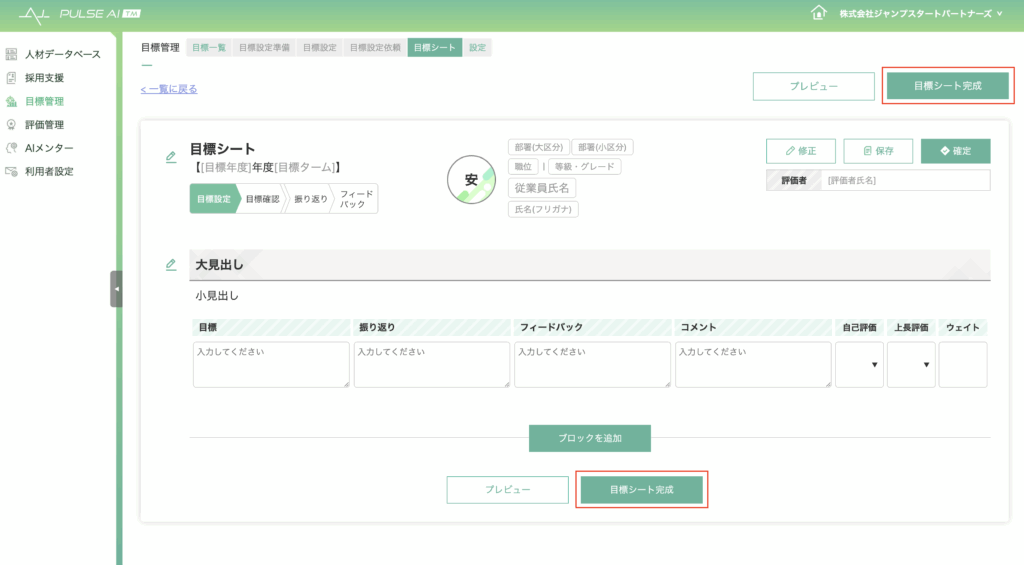Open the 自己評価 dropdown
Image resolution: width=1024 pixels, height=565 pixels.
(859, 365)
